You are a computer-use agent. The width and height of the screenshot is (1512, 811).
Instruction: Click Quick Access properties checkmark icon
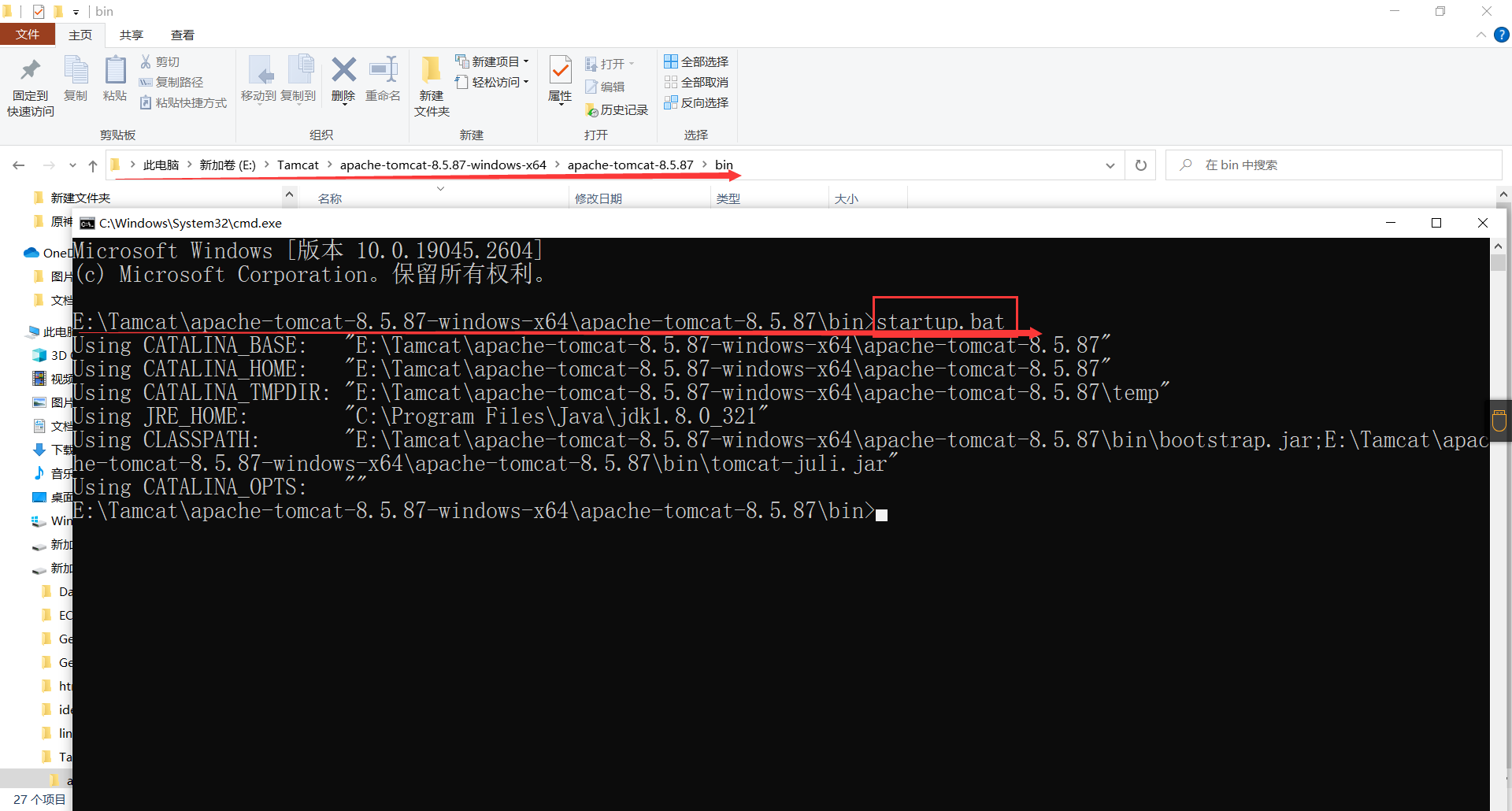pyautogui.click(x=38, y=12)
